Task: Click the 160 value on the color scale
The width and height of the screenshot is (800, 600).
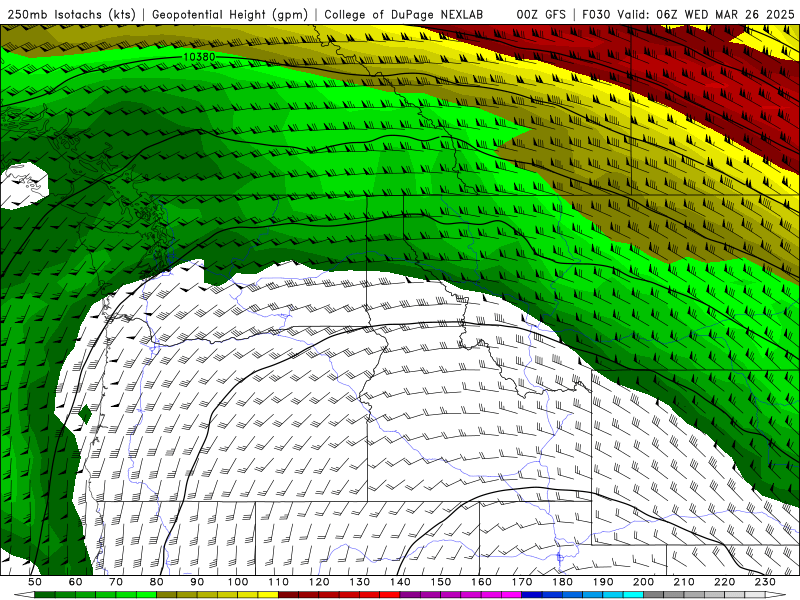Action: pyautogui.click(x=481, y=582)
